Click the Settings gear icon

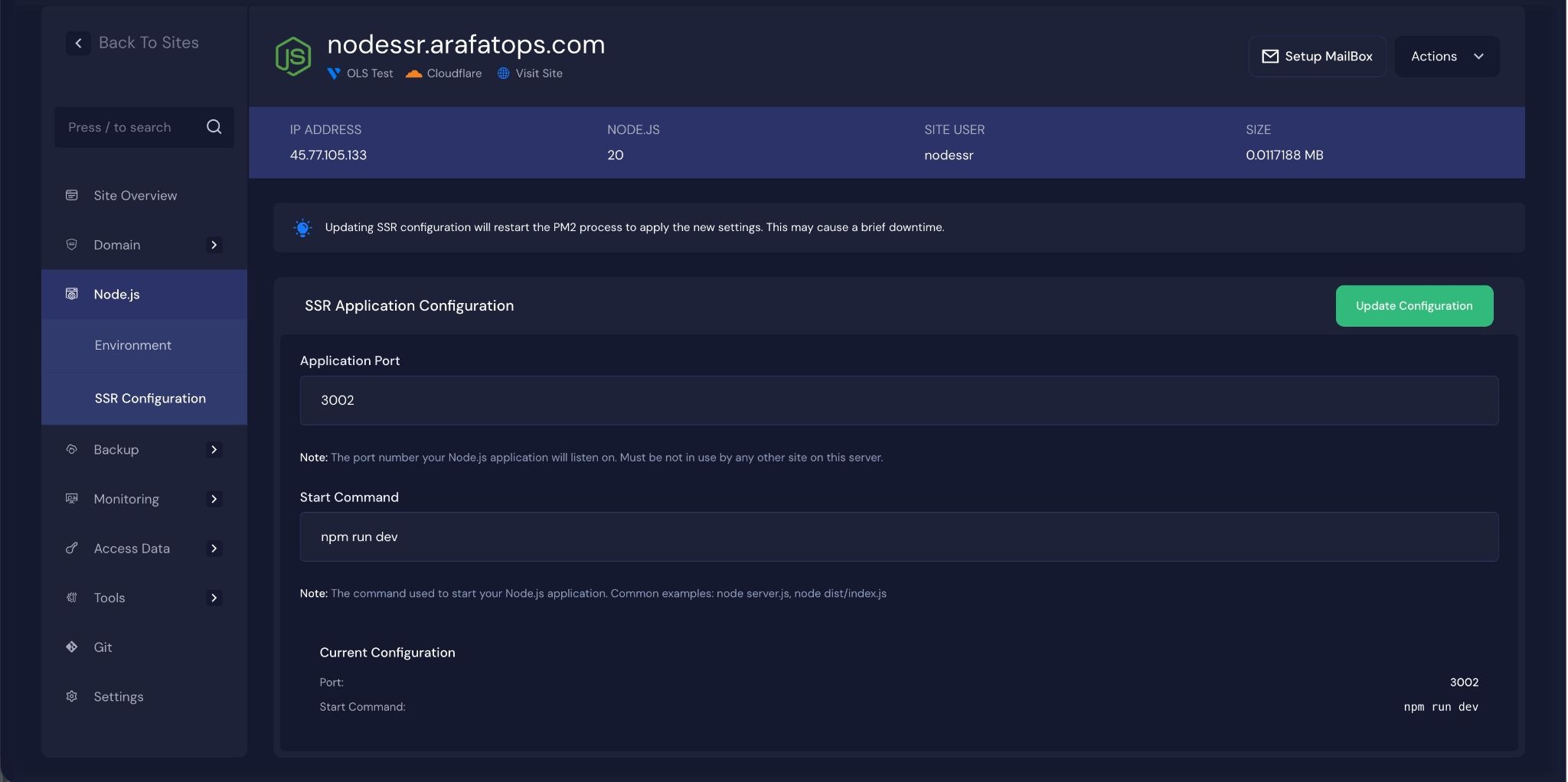(72, 696)
